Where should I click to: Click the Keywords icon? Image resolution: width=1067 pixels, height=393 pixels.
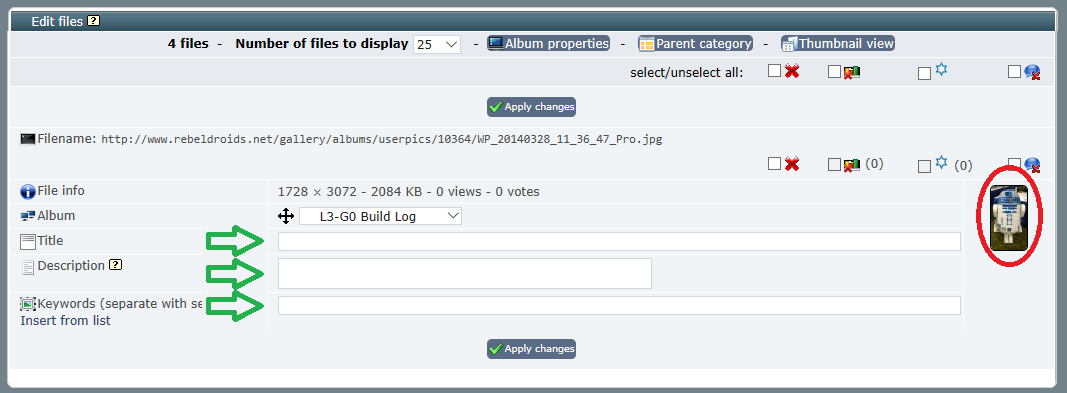28,305
